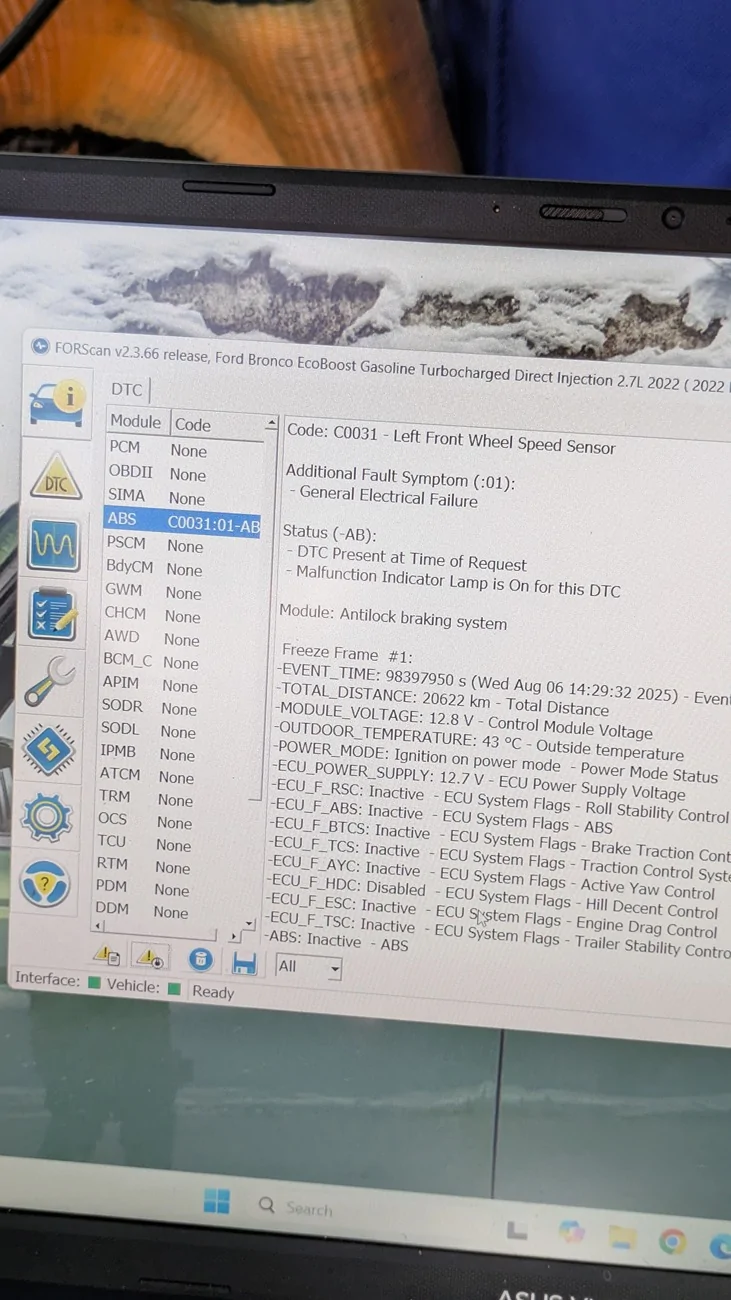
Task: Click the blue trash reset DTC icon
Action: (201, 960)
